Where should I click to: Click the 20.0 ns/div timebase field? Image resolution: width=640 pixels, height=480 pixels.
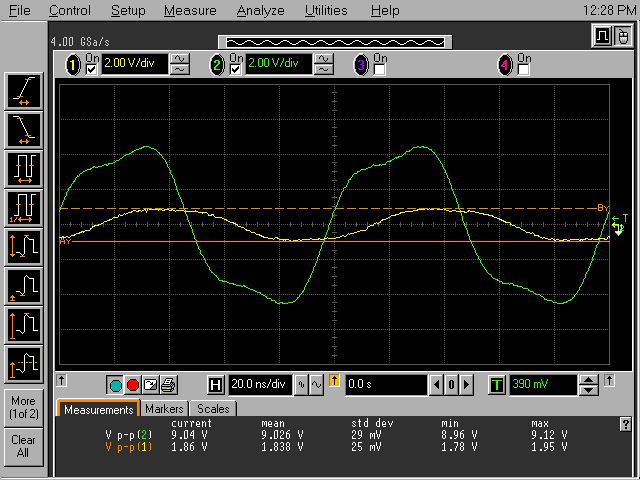click(260, 385)
